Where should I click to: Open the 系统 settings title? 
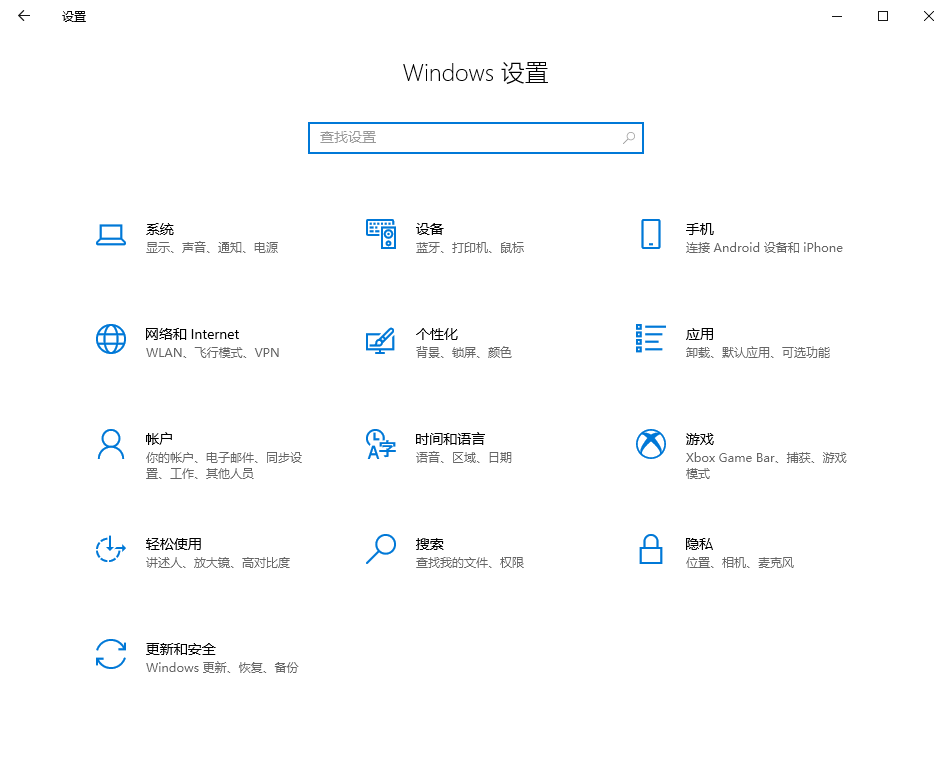160,229
